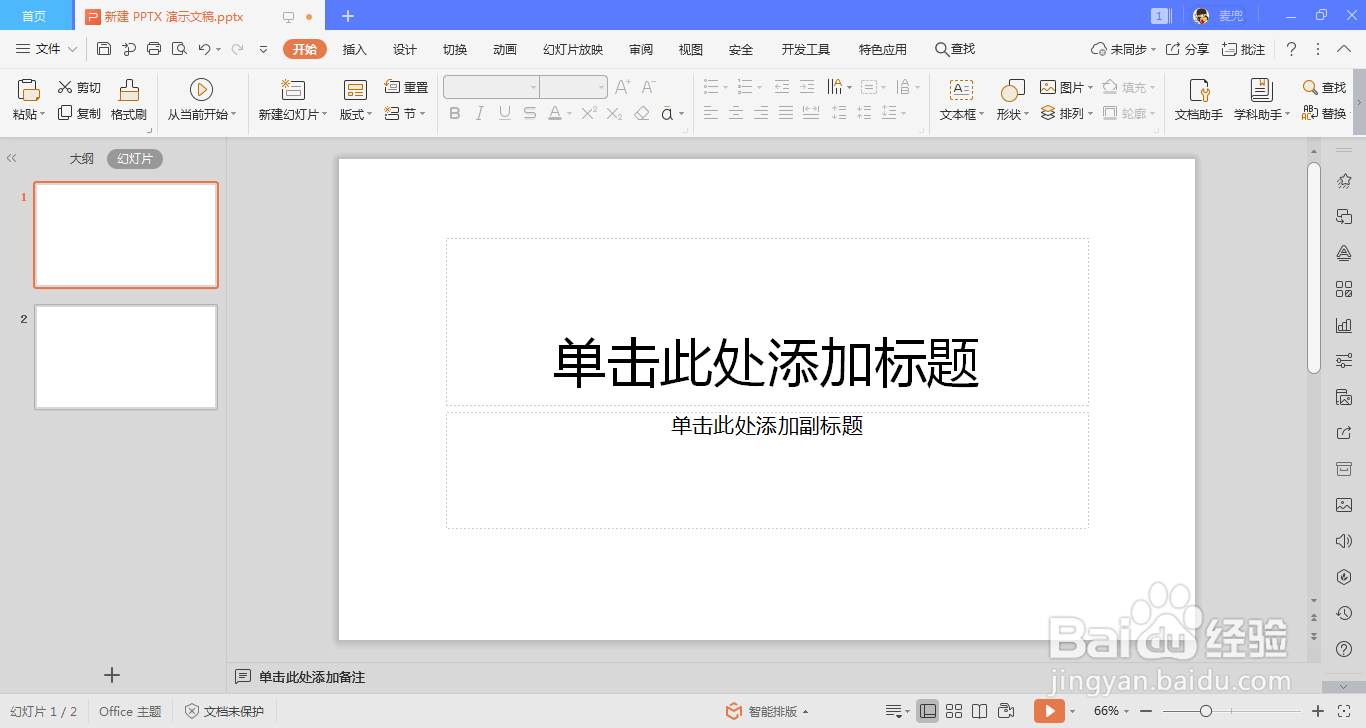Add a new document tab with plus

coord(348,16)
